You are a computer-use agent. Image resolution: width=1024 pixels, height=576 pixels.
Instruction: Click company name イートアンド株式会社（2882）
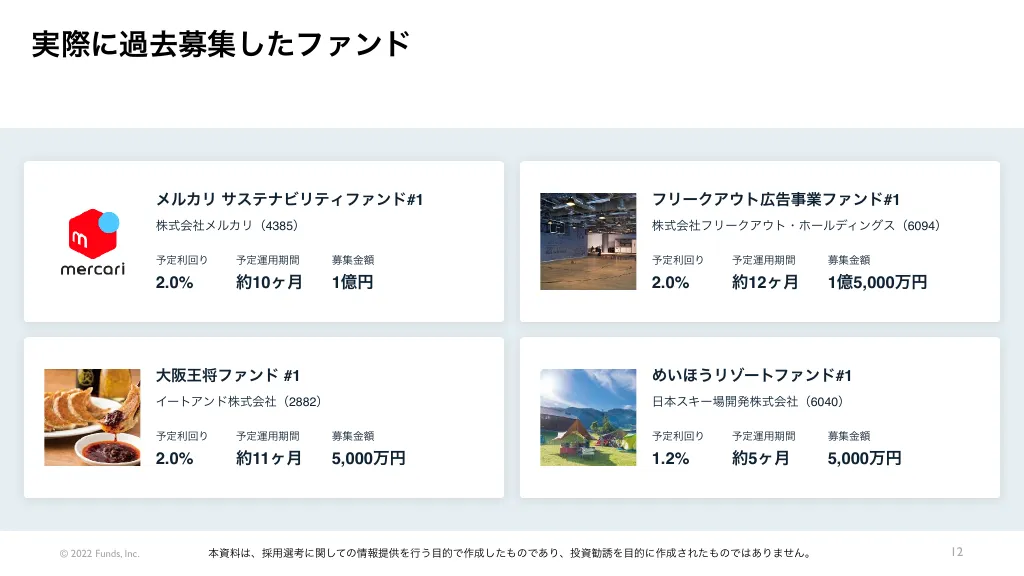coord(239,402)
